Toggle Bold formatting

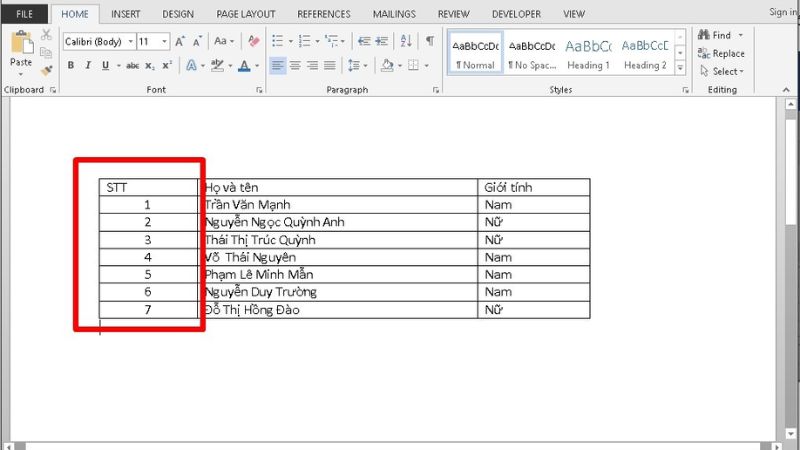(x=71, y=66)
